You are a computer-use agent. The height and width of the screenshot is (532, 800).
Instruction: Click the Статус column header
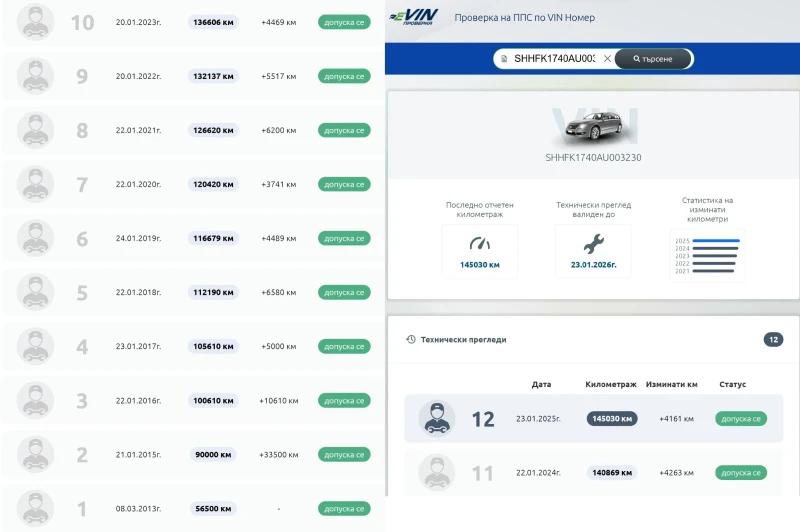tap(732, 384)
